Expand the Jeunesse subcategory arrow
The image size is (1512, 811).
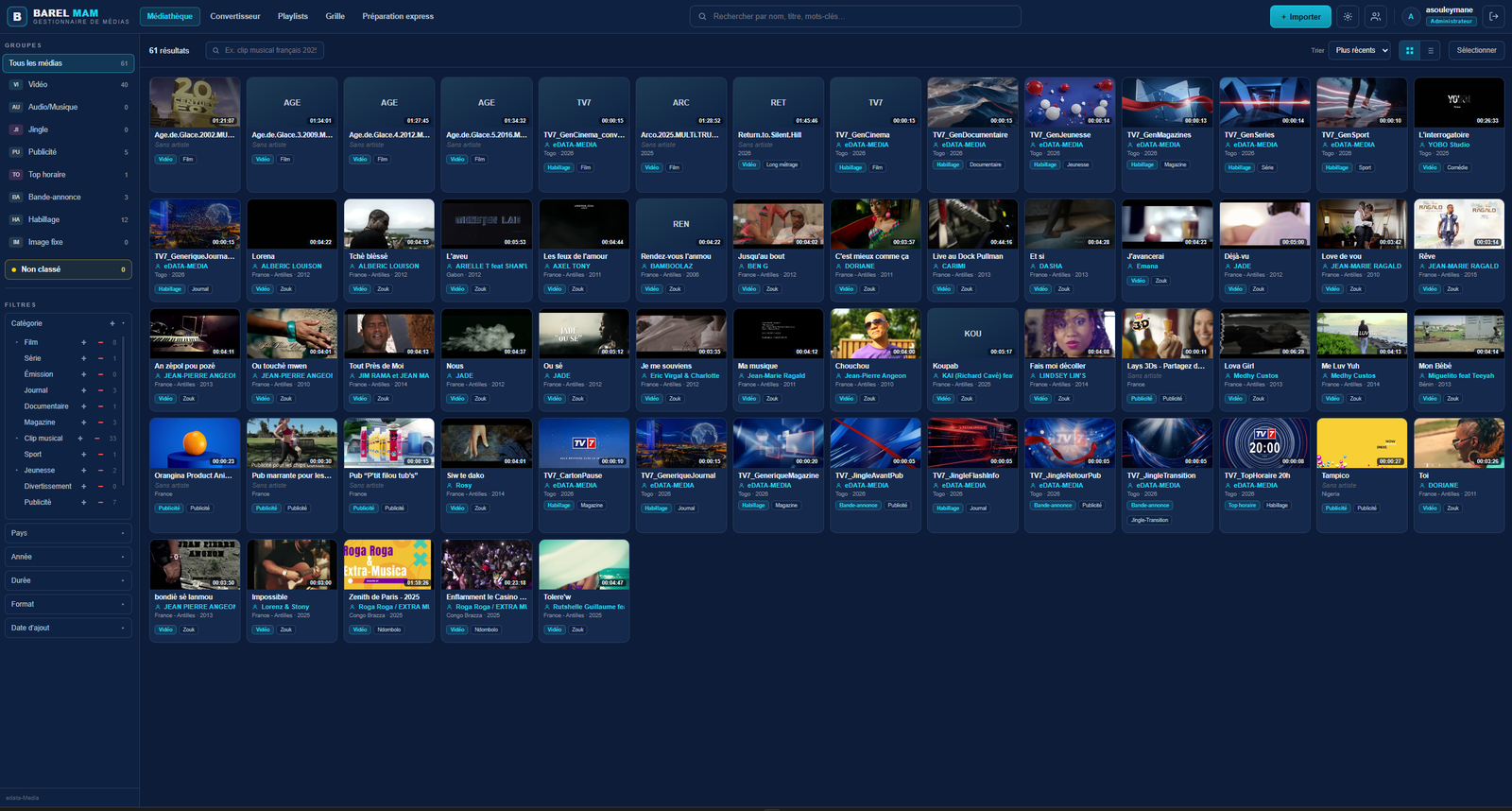coord(17,471)
